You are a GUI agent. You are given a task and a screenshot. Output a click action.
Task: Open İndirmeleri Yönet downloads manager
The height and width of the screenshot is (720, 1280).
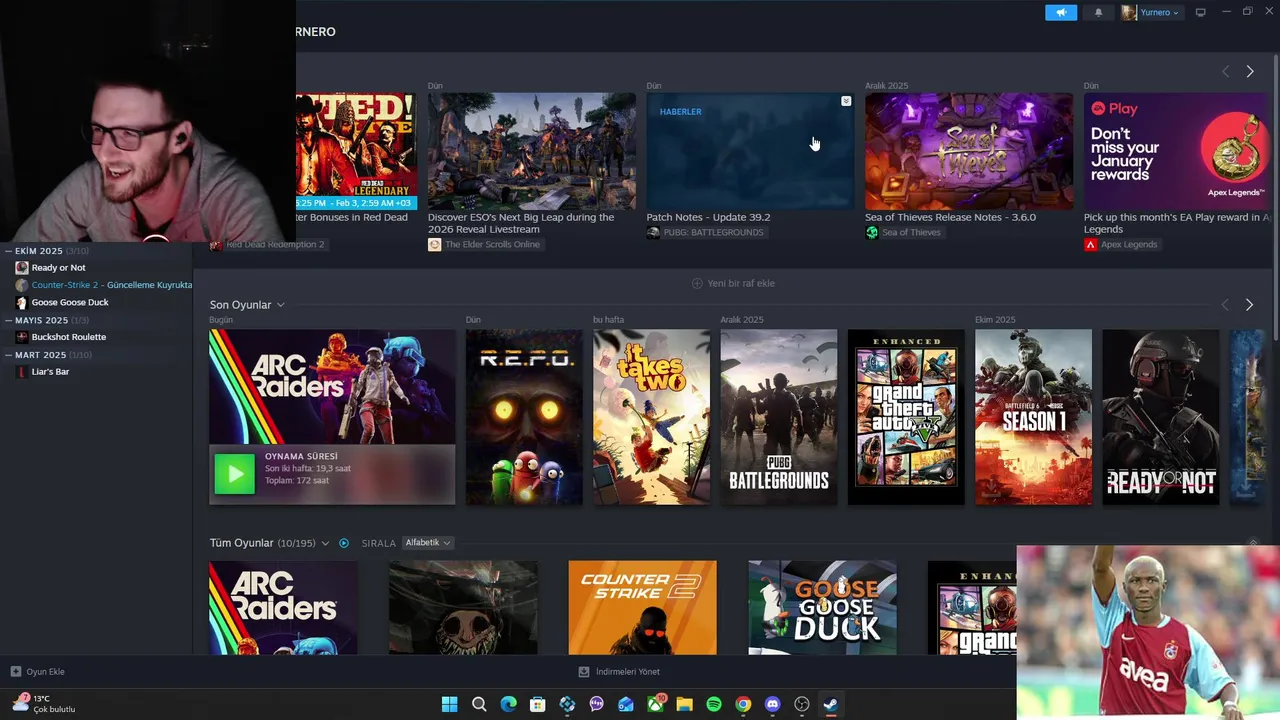click(619, 672)
